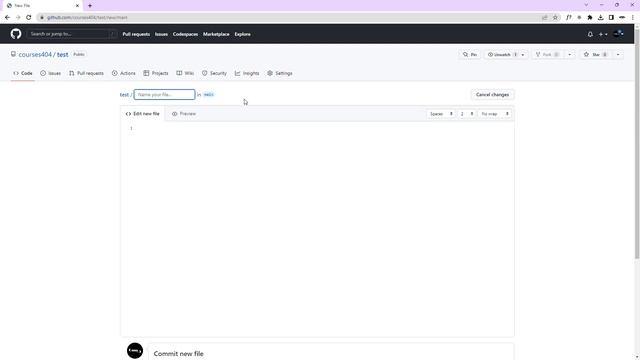Screen dimensions: 640x360
Task: Reload the page
Action: [29, 17]
